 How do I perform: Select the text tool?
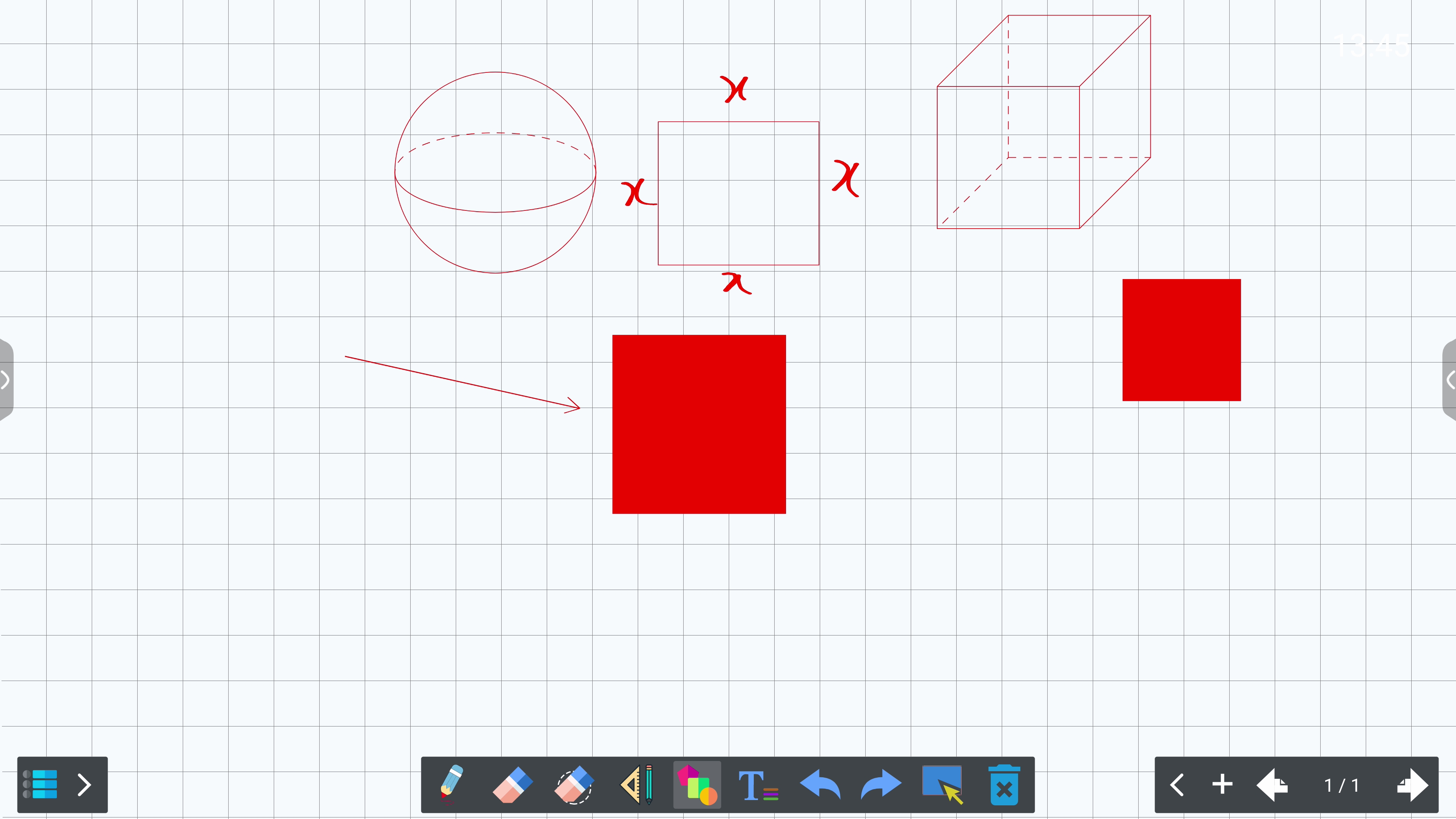coord(758,785)
